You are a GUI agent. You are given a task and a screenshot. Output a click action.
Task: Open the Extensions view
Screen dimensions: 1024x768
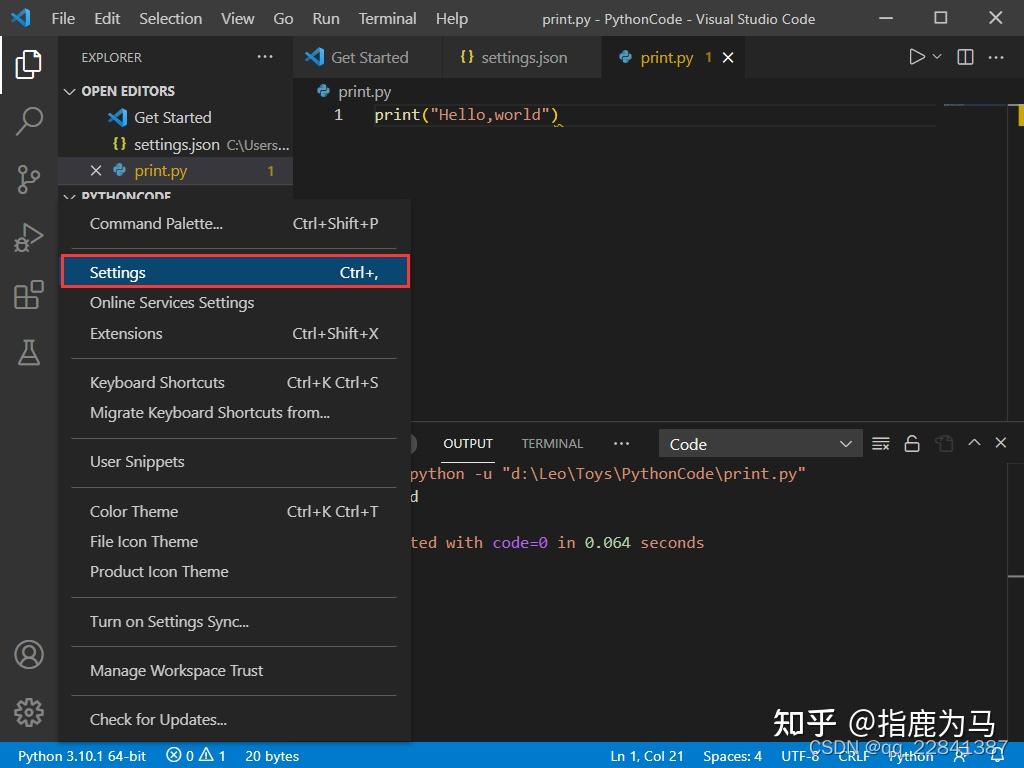(29, 295)
